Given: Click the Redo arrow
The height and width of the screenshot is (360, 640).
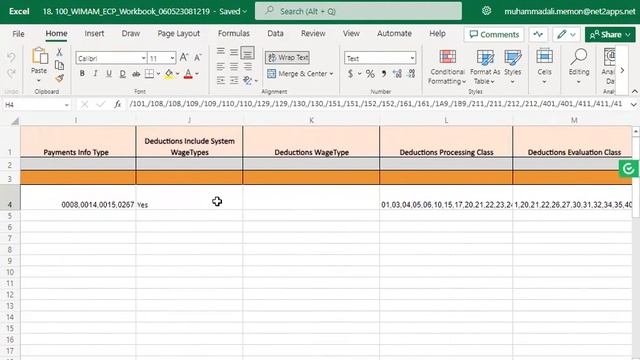Looking at the screenshot, I should tap(11, 73).
